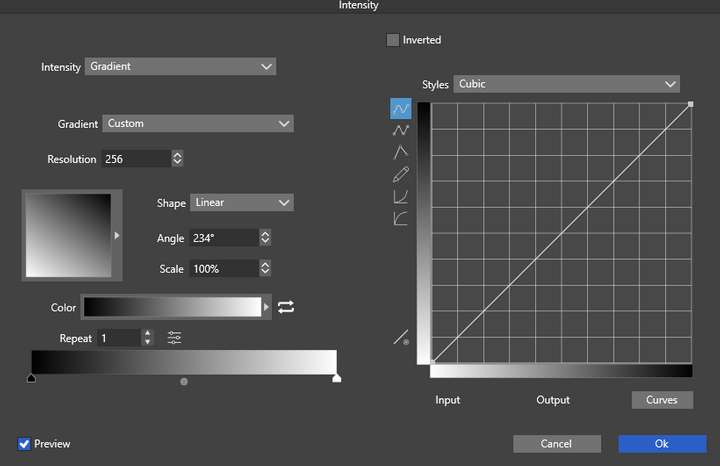This screenshot has height=466, width=720.
Task: Click the Repeat value field
Action: click(119, 338)
